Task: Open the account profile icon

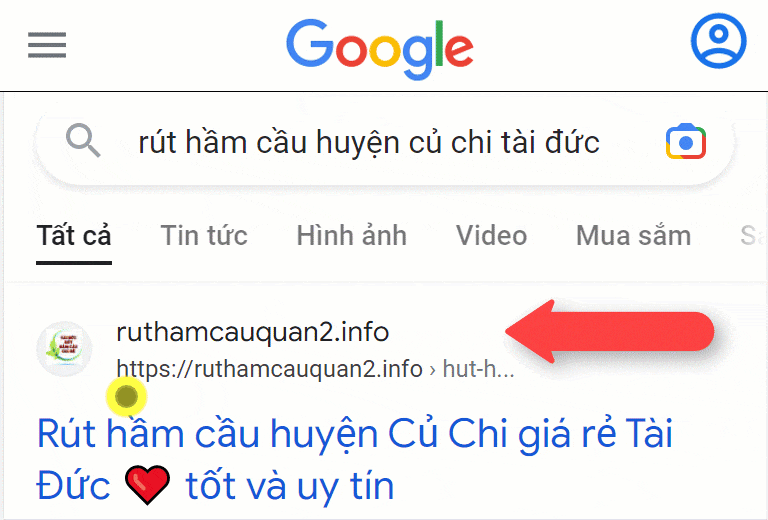Action: 719,41
